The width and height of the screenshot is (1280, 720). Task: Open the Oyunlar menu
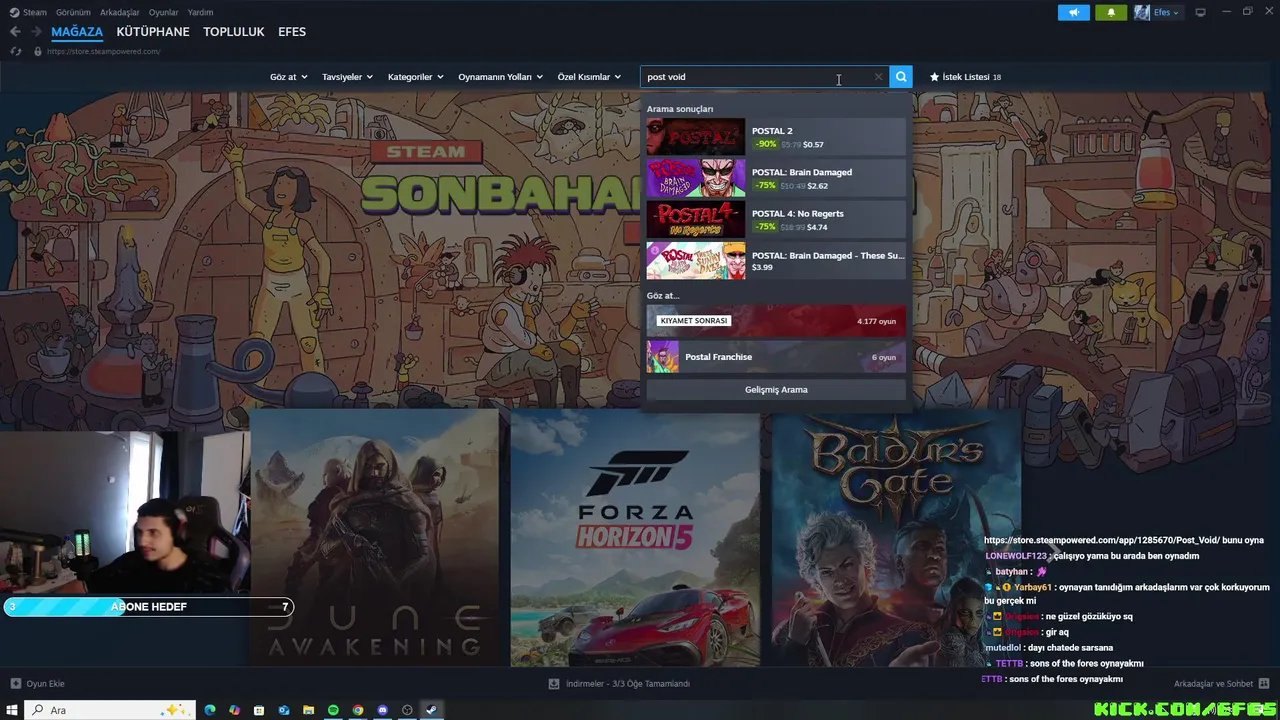[164, 12]
